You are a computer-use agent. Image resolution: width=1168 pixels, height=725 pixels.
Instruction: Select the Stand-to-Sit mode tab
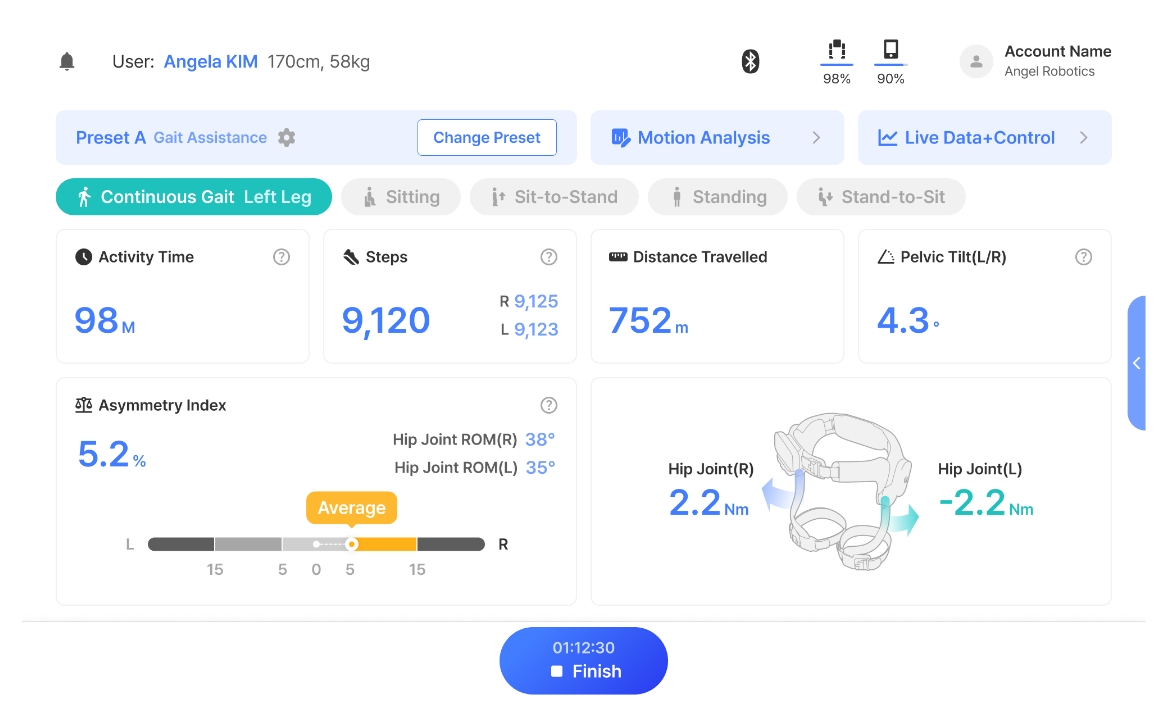(880, 197)
